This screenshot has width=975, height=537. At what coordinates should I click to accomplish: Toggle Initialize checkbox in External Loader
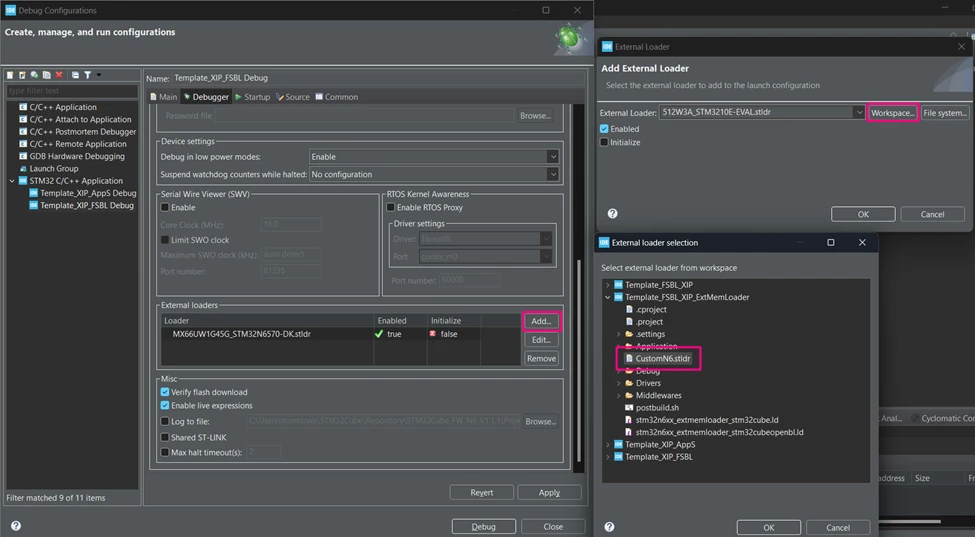(x=604, y=142)
